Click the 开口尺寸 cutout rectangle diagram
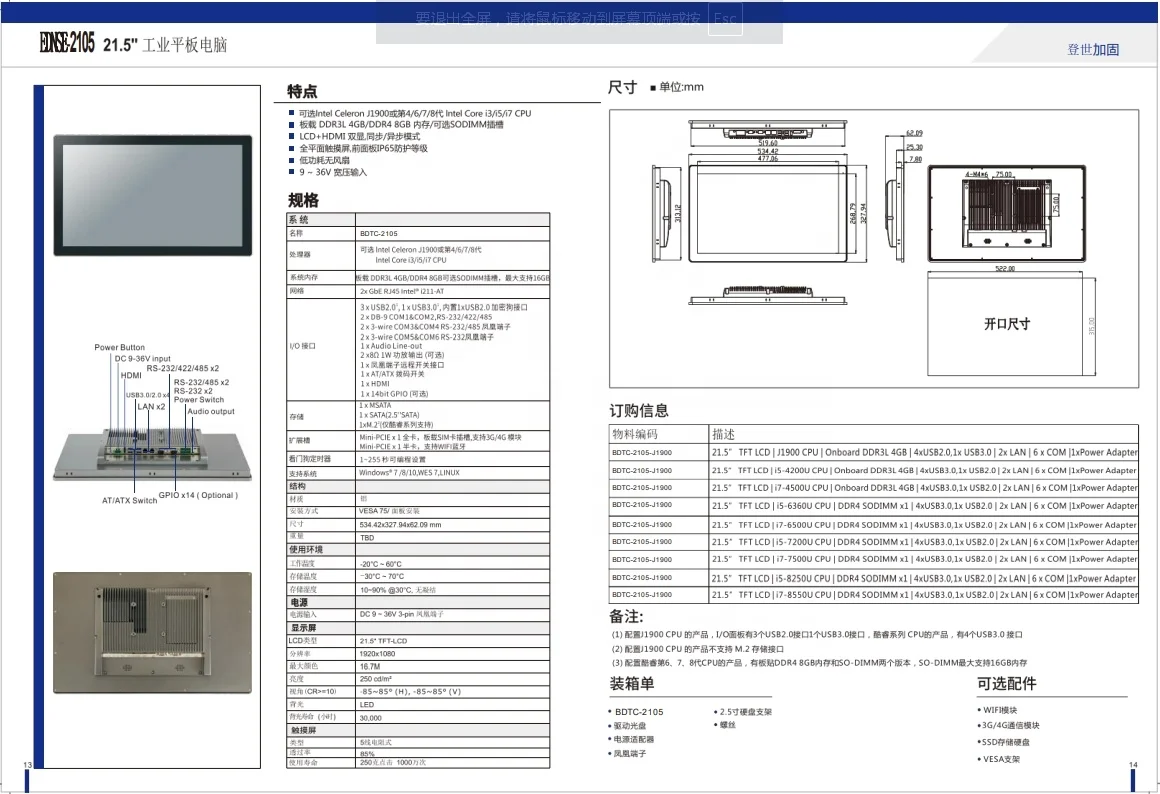Screen dimensions: 1160x794 [1005, 323]
